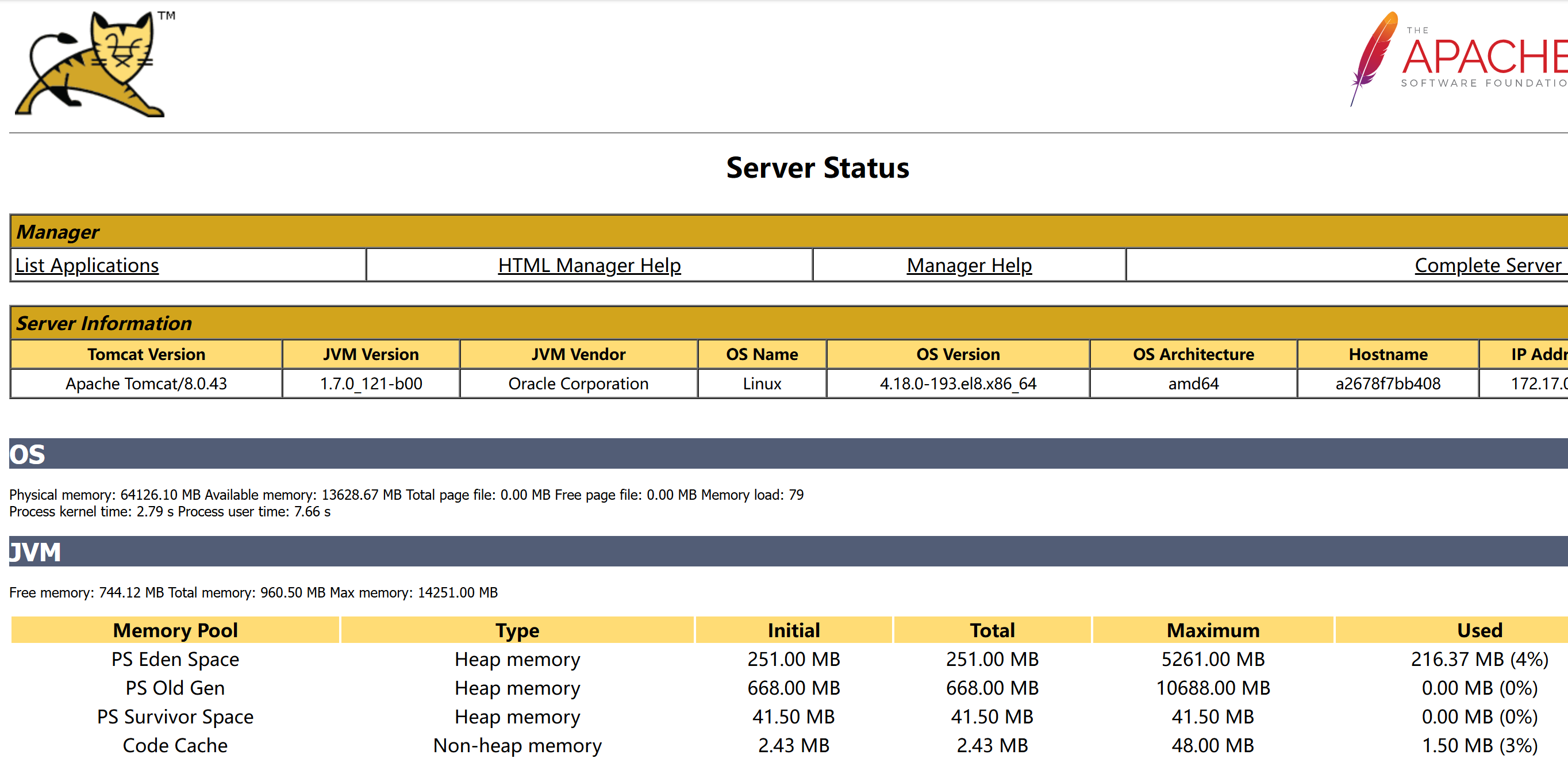Click the Tomcat Version column header
This screenshot has height=766, width=1568.
tap(146, 354)
